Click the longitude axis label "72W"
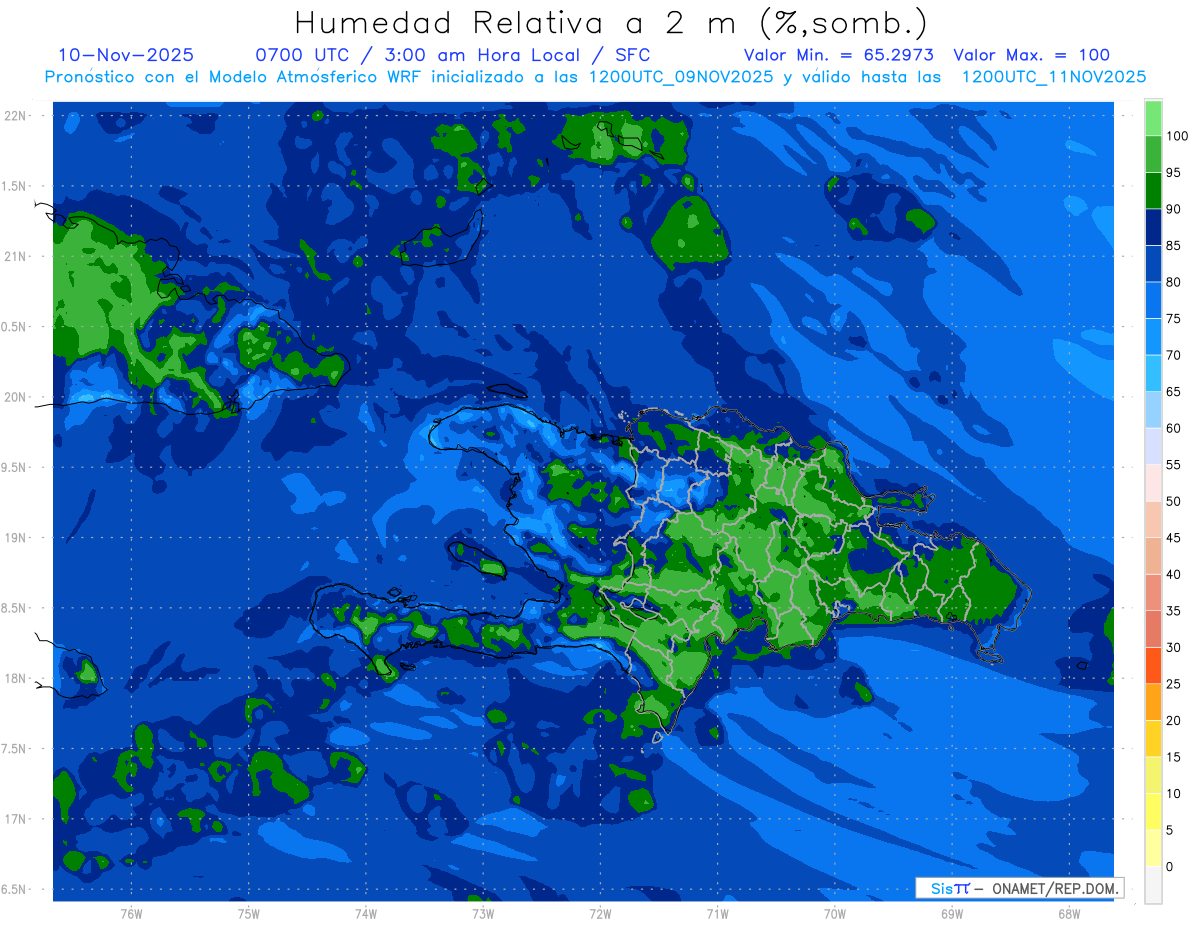The width and height of the screenshot is (1200, 927). [600, 914]
